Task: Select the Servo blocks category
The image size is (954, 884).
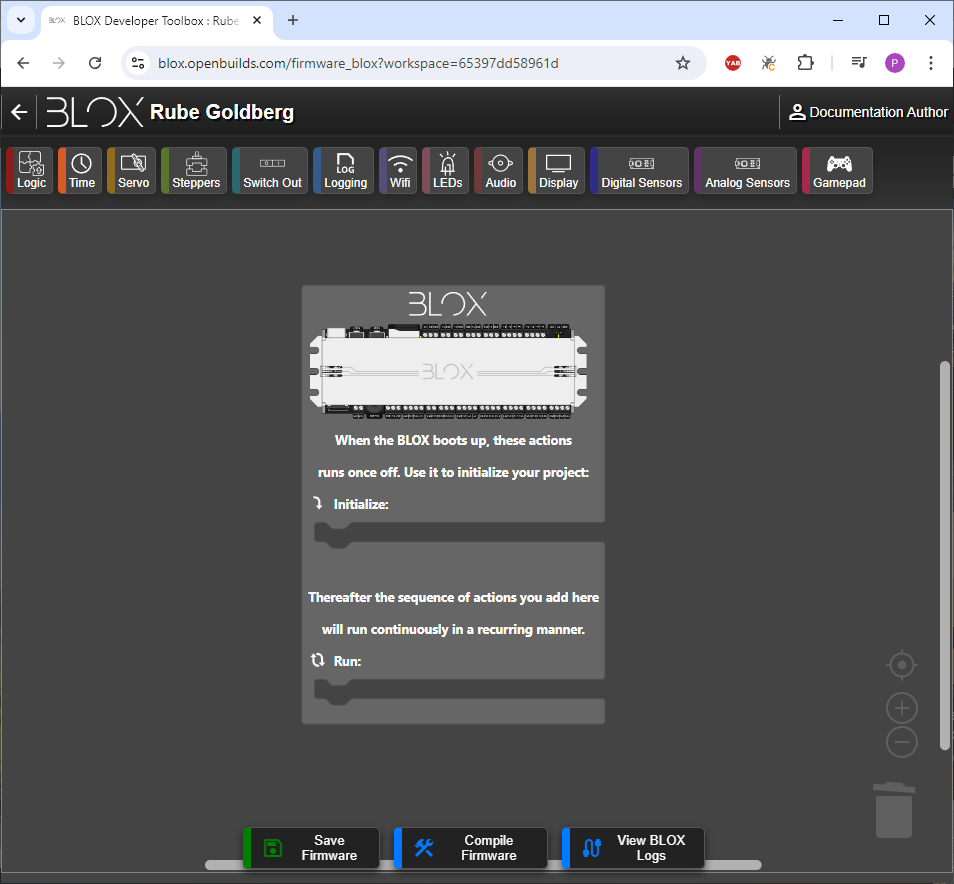Action: coord(133,170)
